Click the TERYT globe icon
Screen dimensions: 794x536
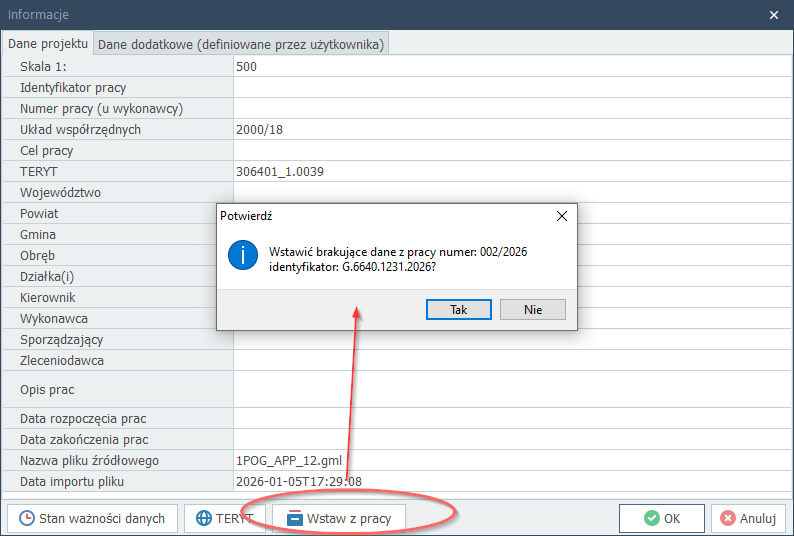click(x=204, y=518)
